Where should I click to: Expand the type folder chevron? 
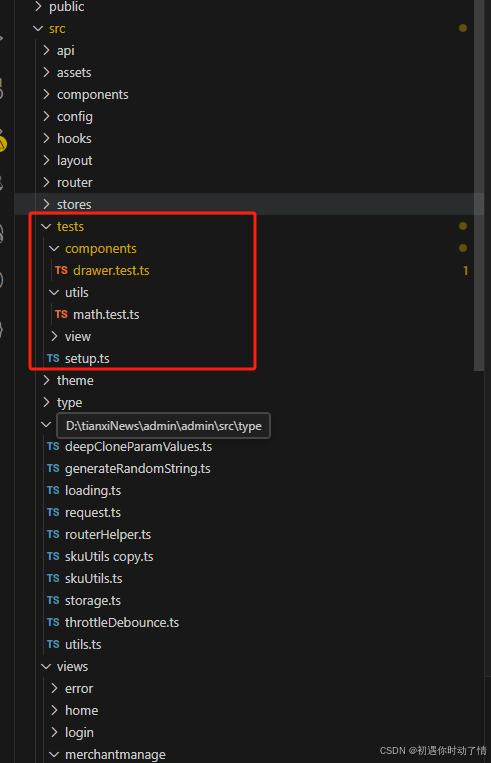[x=46, y=402]
